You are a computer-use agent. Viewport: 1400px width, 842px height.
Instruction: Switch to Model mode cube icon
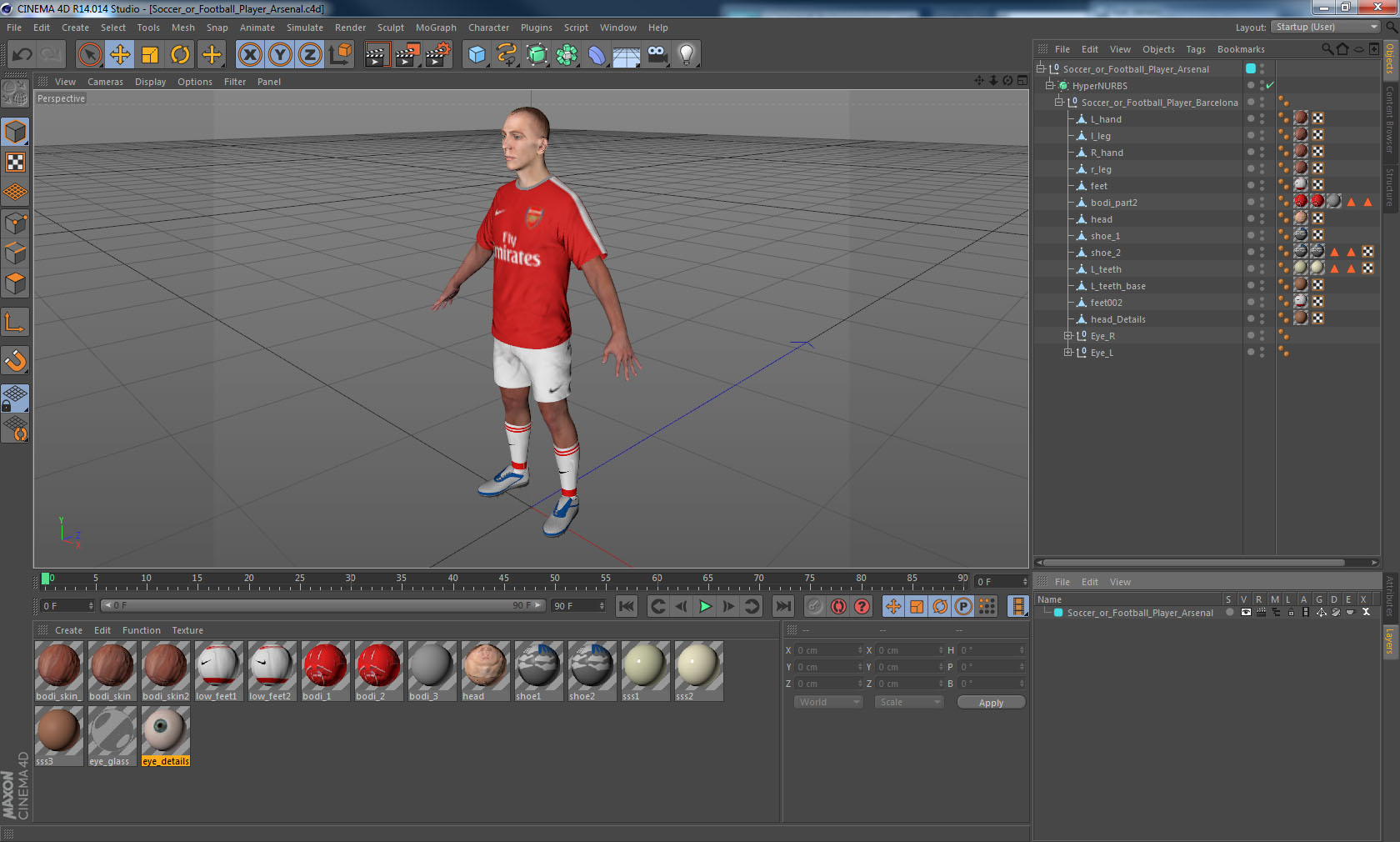pos(16,133)
